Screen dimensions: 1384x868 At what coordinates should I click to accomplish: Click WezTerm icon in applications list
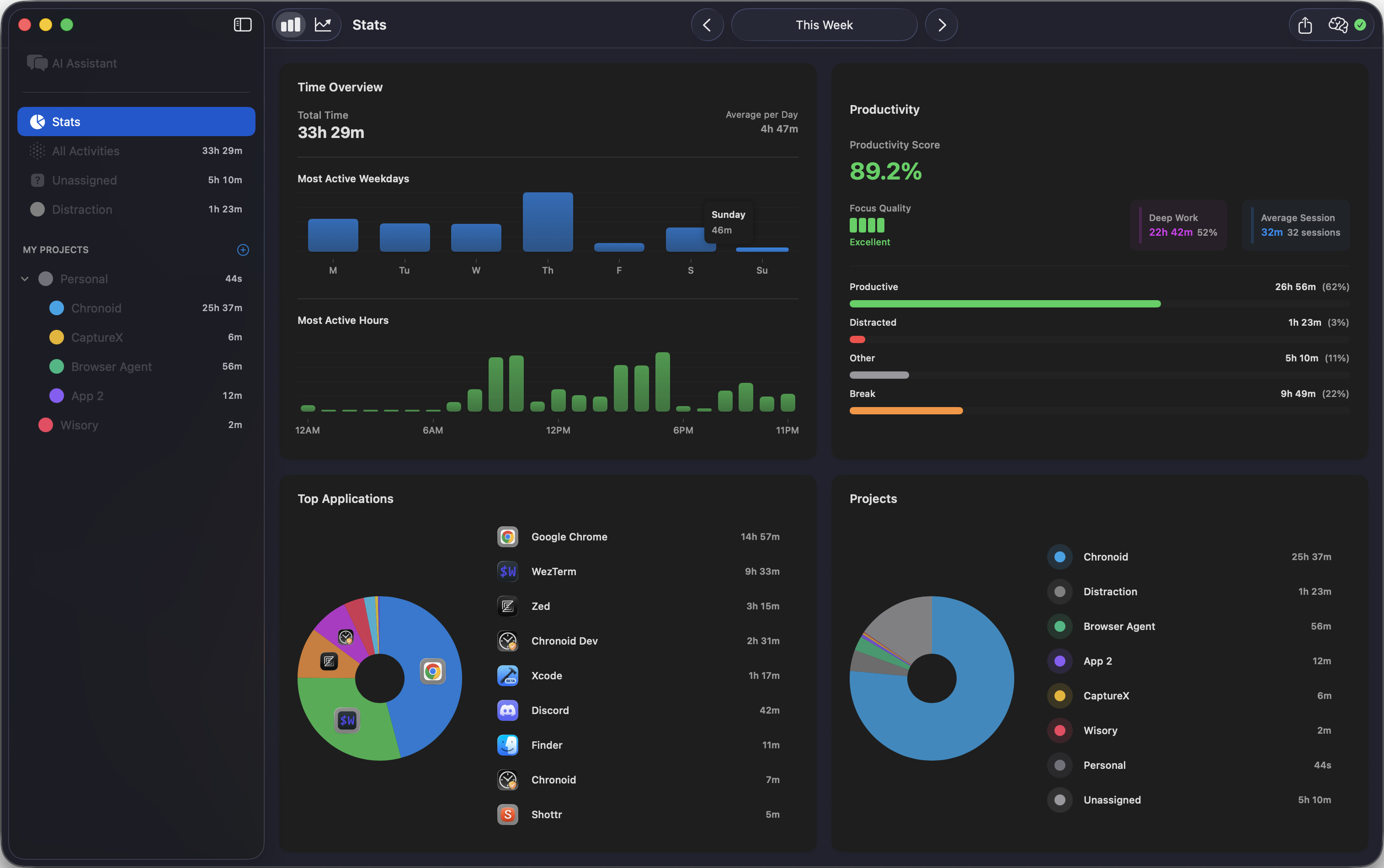(508, 571)
